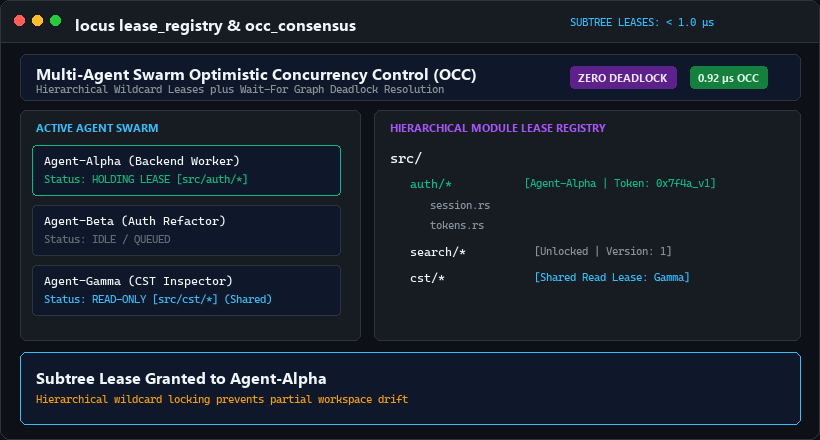Click the Agent-Alpha token 0x7f4a_v1 label

click(x=620, y=184)
